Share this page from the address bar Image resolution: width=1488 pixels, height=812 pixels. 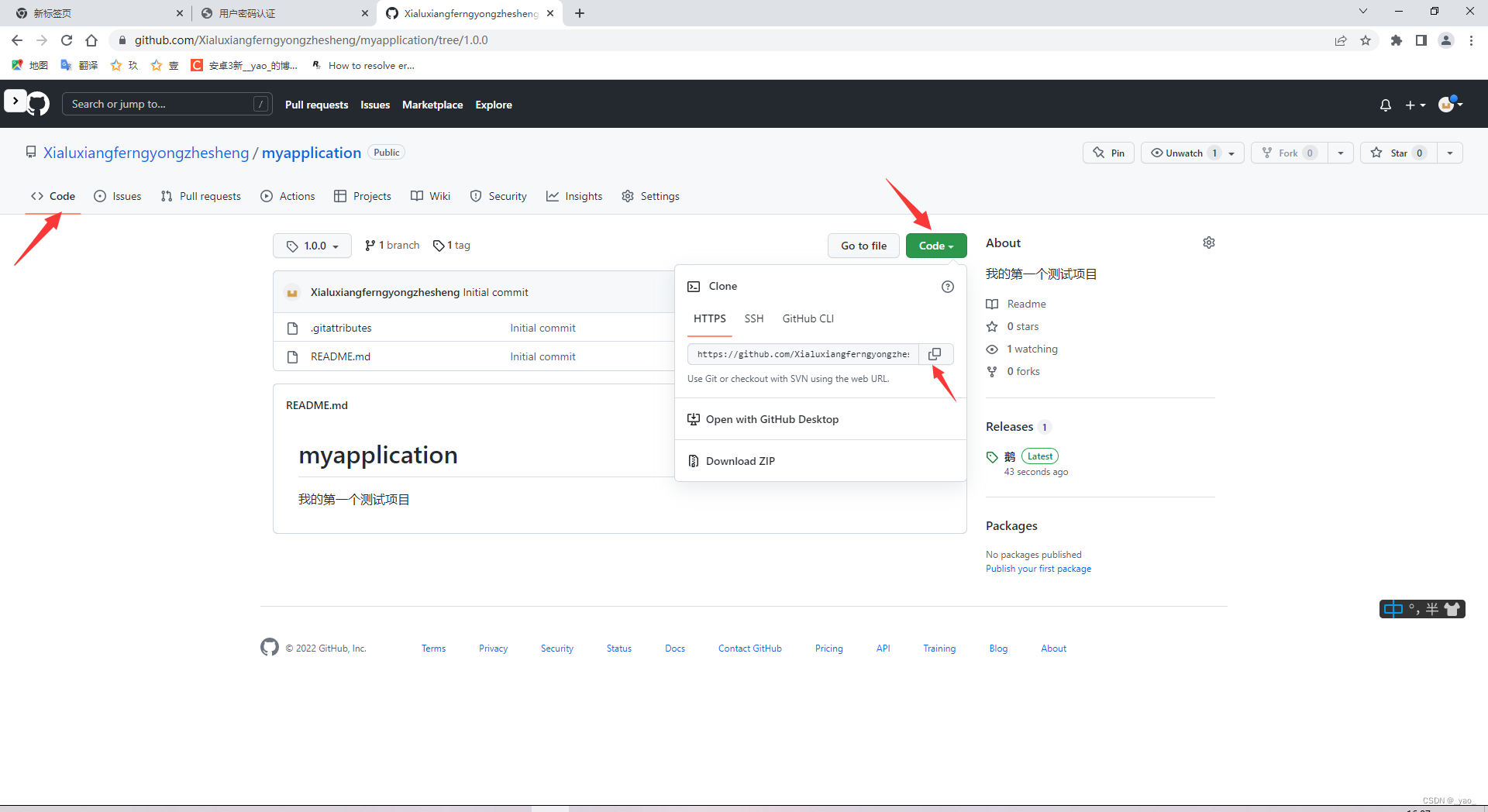[1341, 40]
